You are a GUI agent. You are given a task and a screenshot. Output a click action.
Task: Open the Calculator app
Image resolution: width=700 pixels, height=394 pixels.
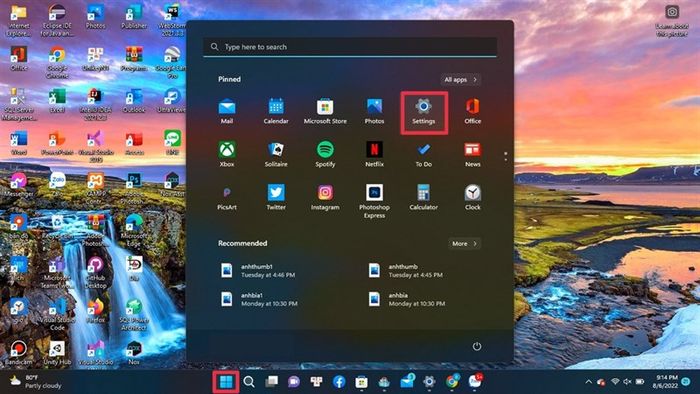pyautogui.click(x=424, y=197)
